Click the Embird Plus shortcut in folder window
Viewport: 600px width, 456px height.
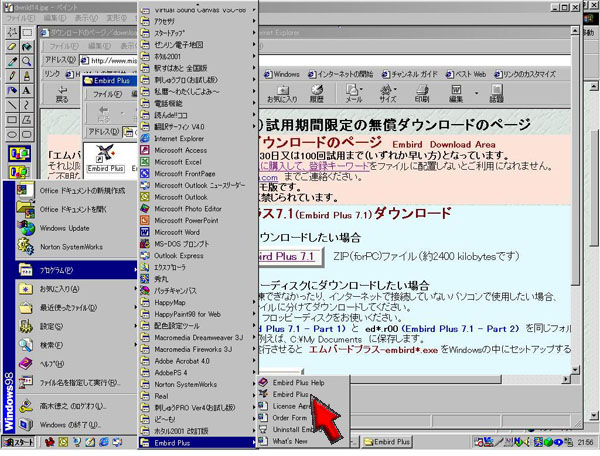point(105,158)
